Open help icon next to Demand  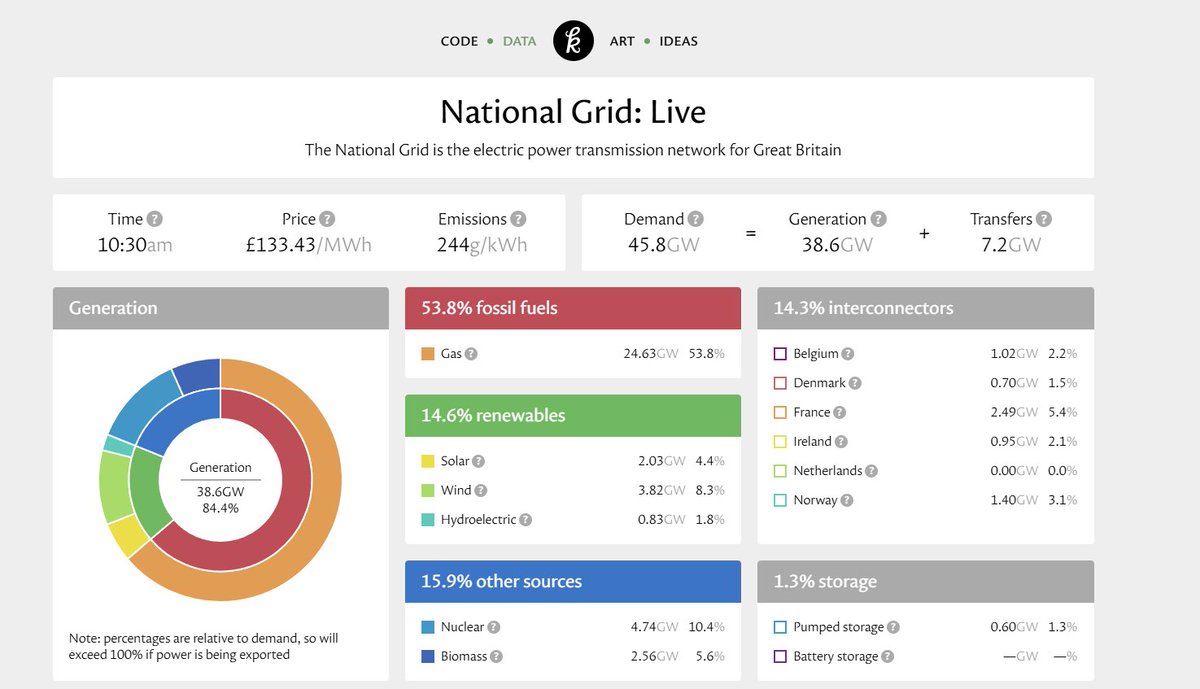[696, 219]
